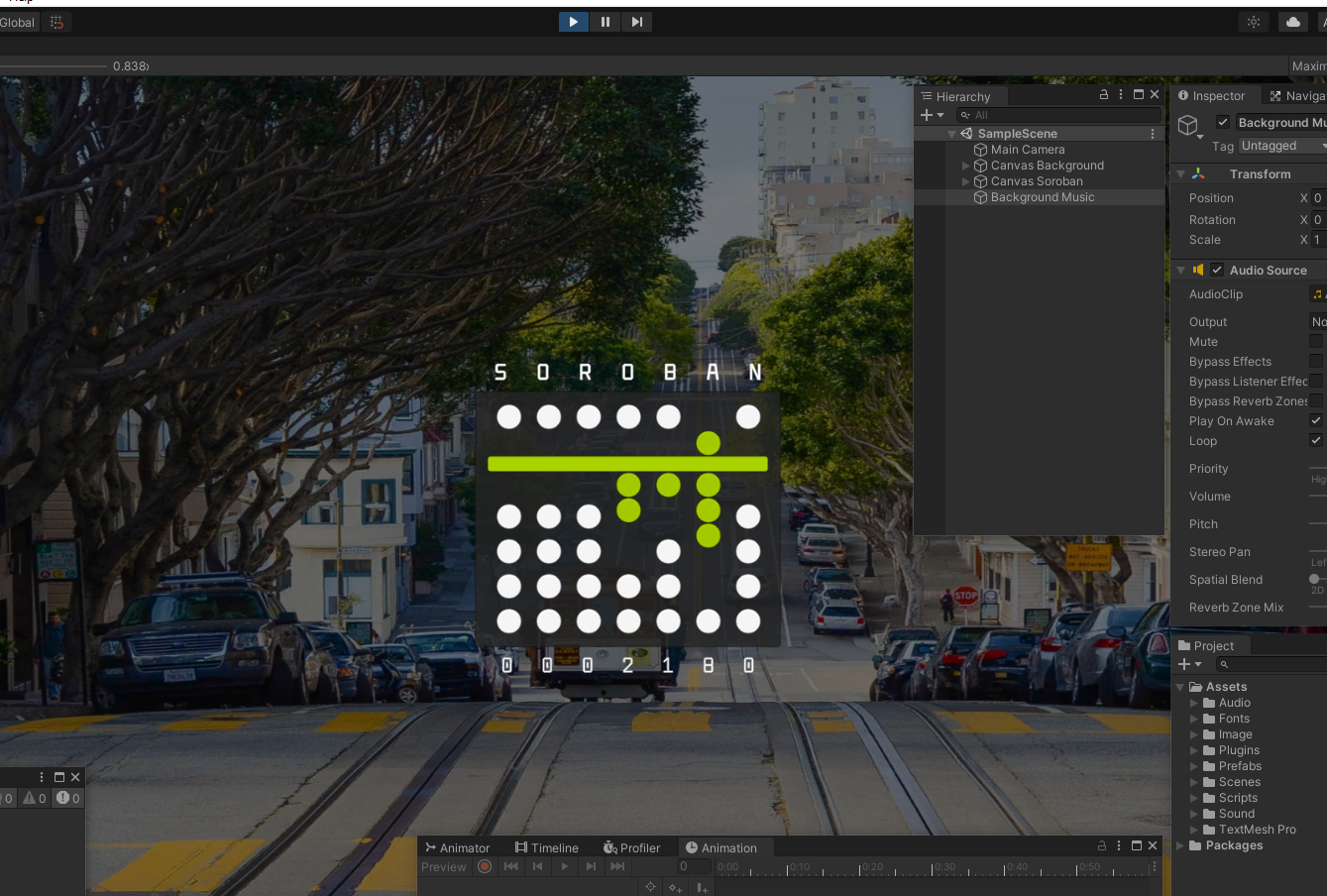Open SampleScene context menu dots
The width and height of the screenshot is (1327, 896).
point(1153,134)
